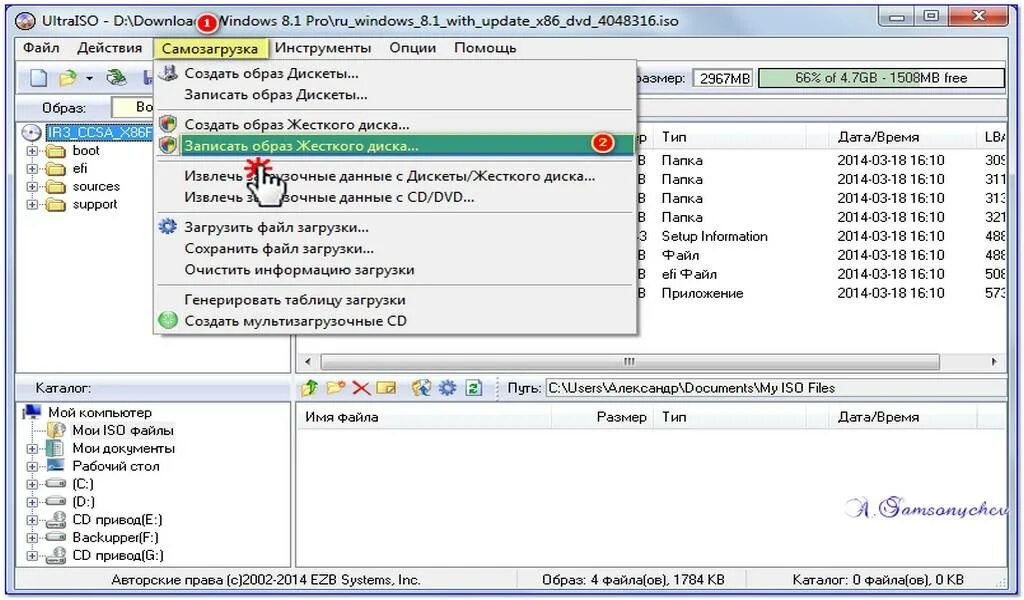Click the green Open CD/DVD toolbar icon
1024x600 pixels.
[x=116, y=78]
